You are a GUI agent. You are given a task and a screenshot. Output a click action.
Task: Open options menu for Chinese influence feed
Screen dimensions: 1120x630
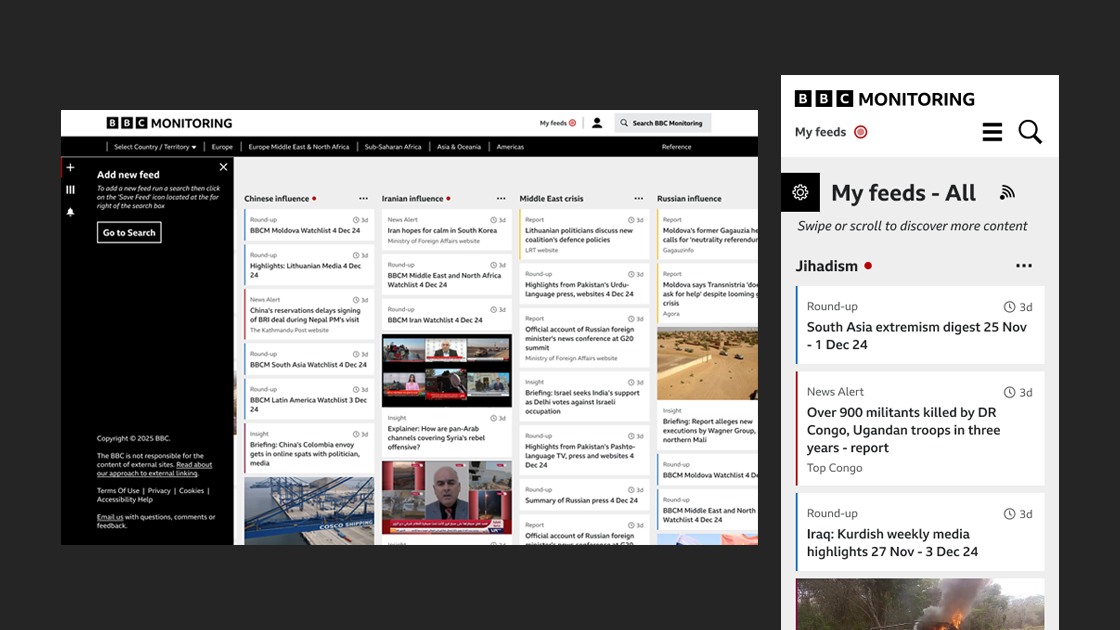click(x=364, y=199)
